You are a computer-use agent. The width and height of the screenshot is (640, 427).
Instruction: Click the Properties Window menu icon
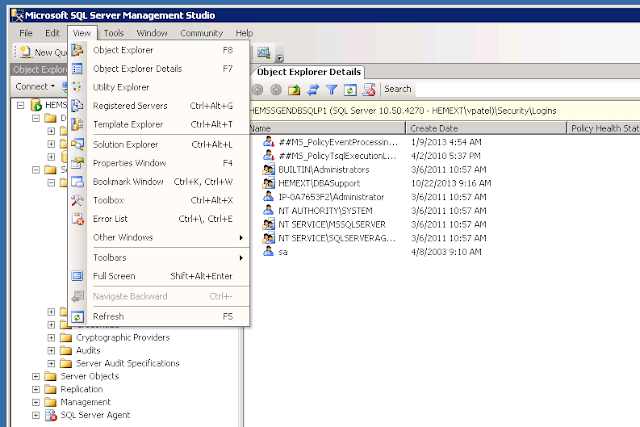pyautogui.click(x=77, y=163)
